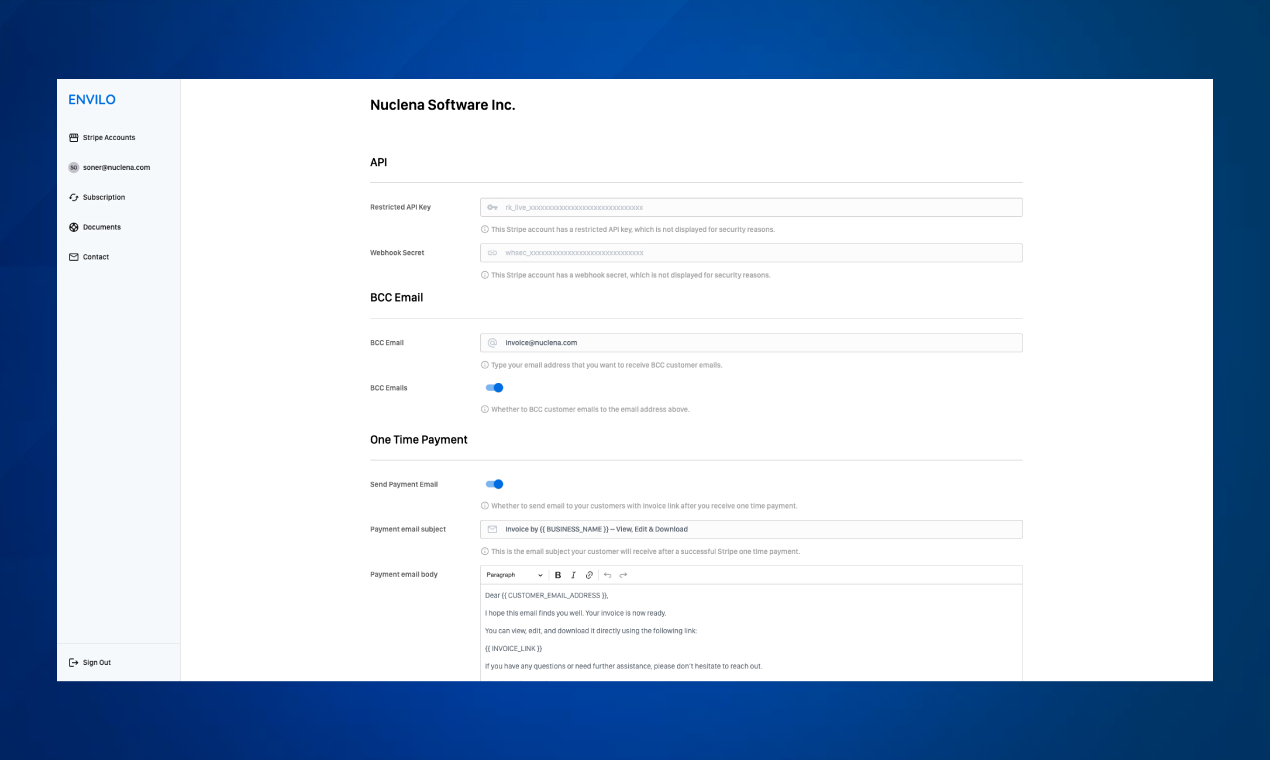Click the Stripe Accounts store icon
Viewport: 1270px width, 760px height.
[x=73, y=138]
